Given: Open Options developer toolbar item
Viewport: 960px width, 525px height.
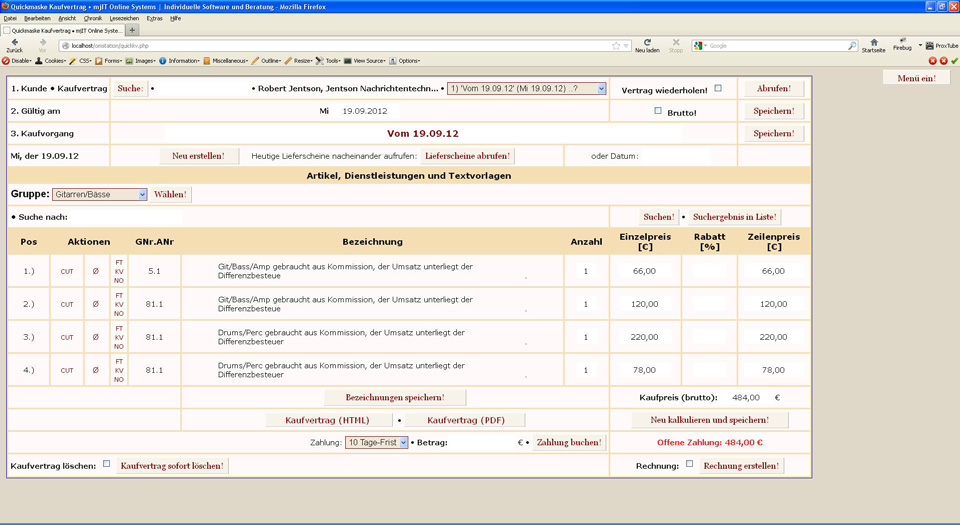Looking at the screenshot, I should pyautogui.click(x=405, y=61).
